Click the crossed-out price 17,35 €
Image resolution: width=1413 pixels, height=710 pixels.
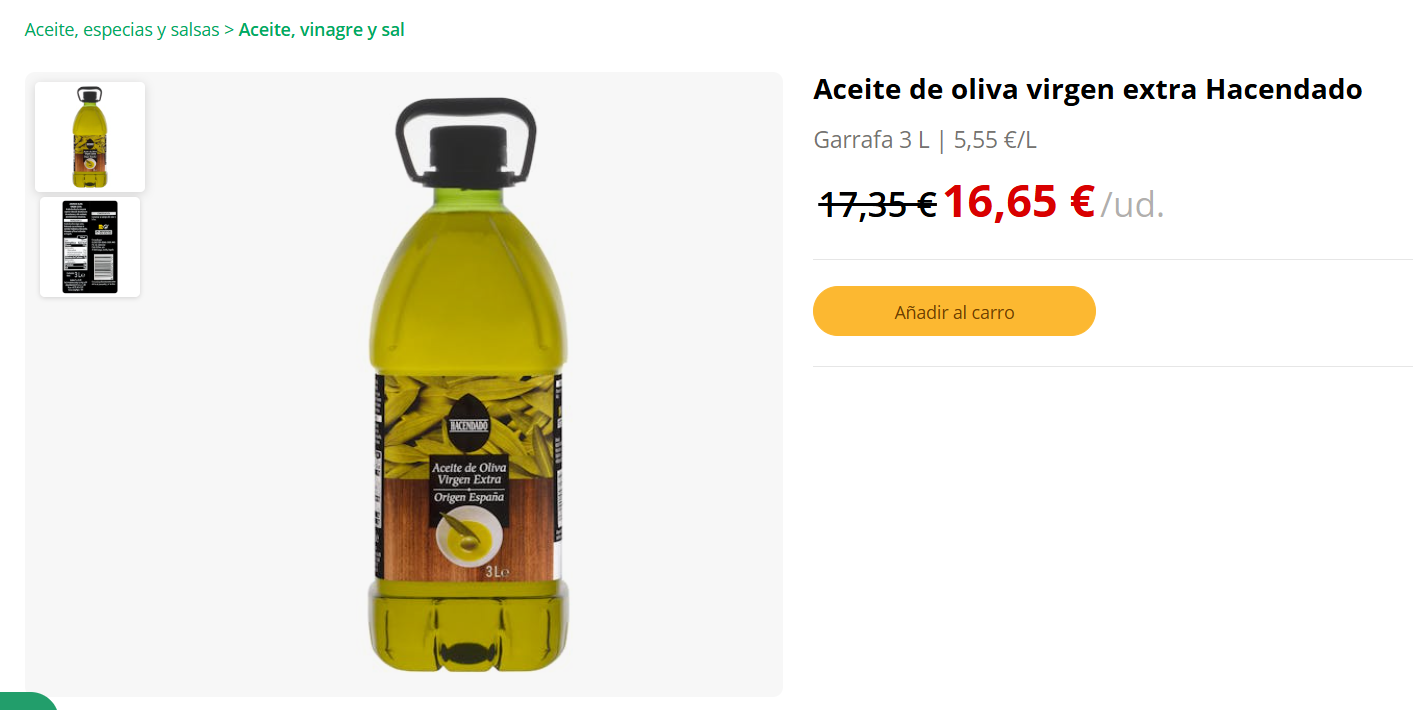coord(877,205)
